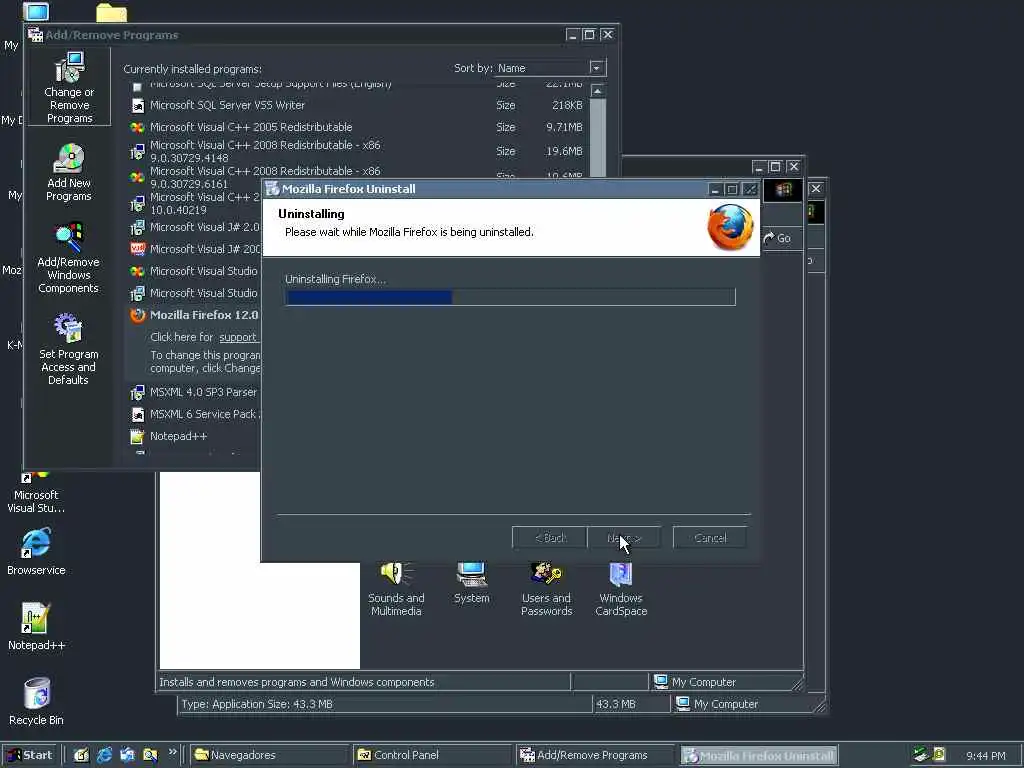Click the yellow folder icon at top of desktop
The height and width of the screenshot is (768, 1024).
112,12
